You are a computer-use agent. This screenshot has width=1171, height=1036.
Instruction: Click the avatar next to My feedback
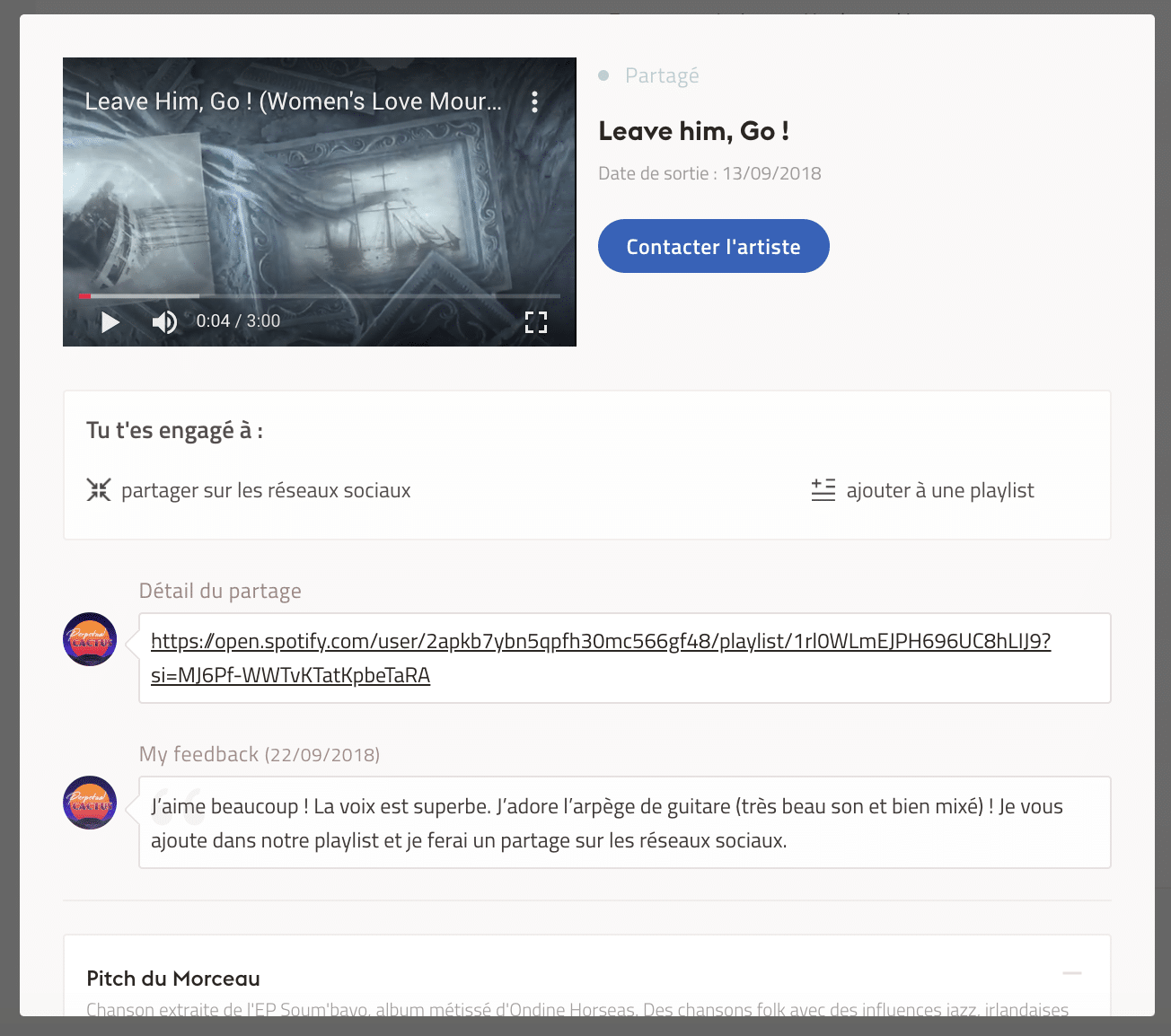tap(90, 803)
